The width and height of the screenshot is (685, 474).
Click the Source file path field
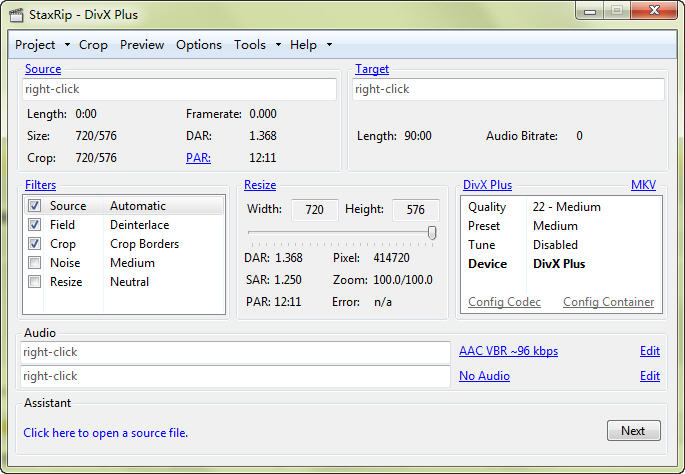(180, 89)
